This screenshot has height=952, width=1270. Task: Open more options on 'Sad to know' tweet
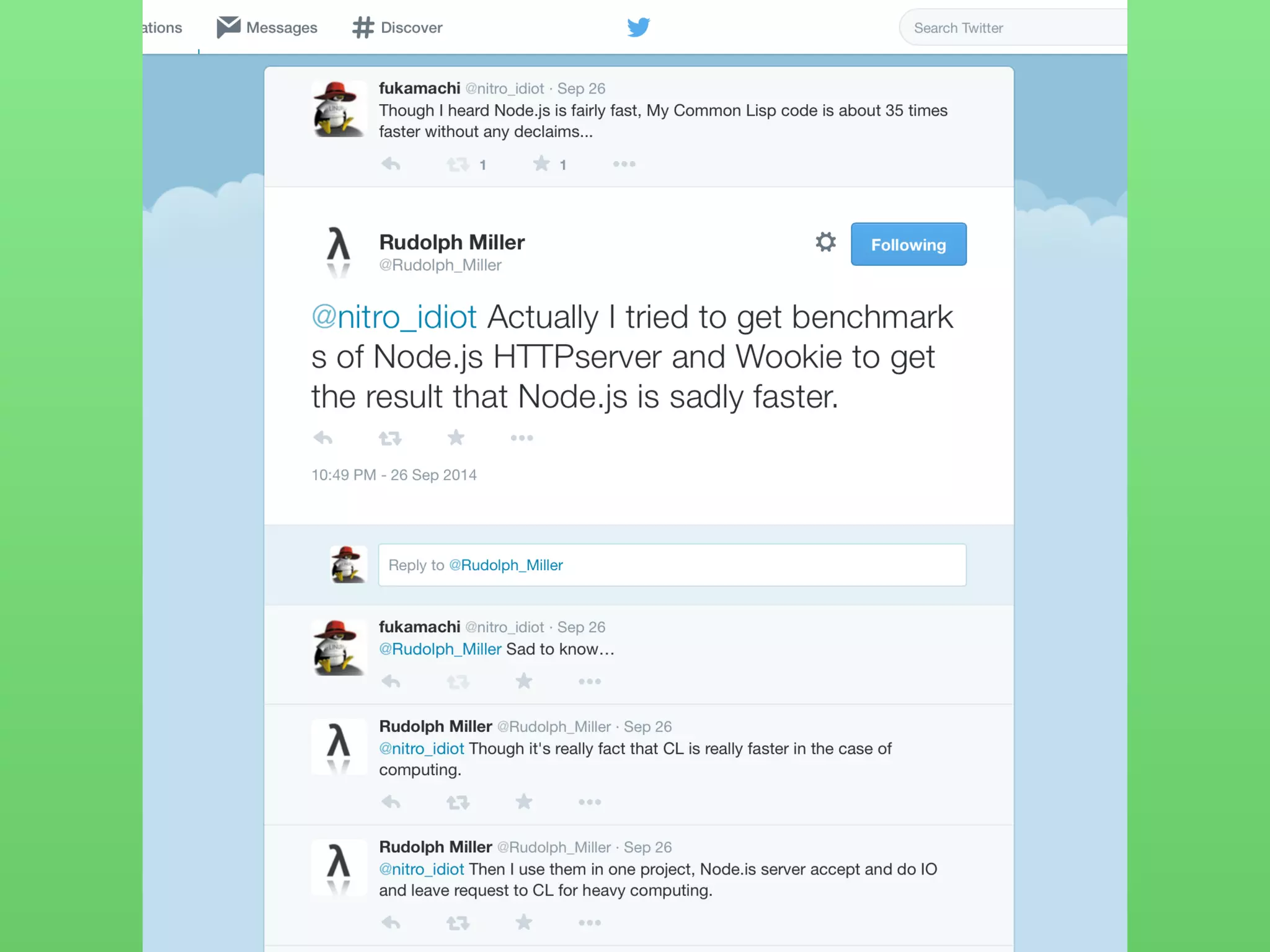pos(589,681)
